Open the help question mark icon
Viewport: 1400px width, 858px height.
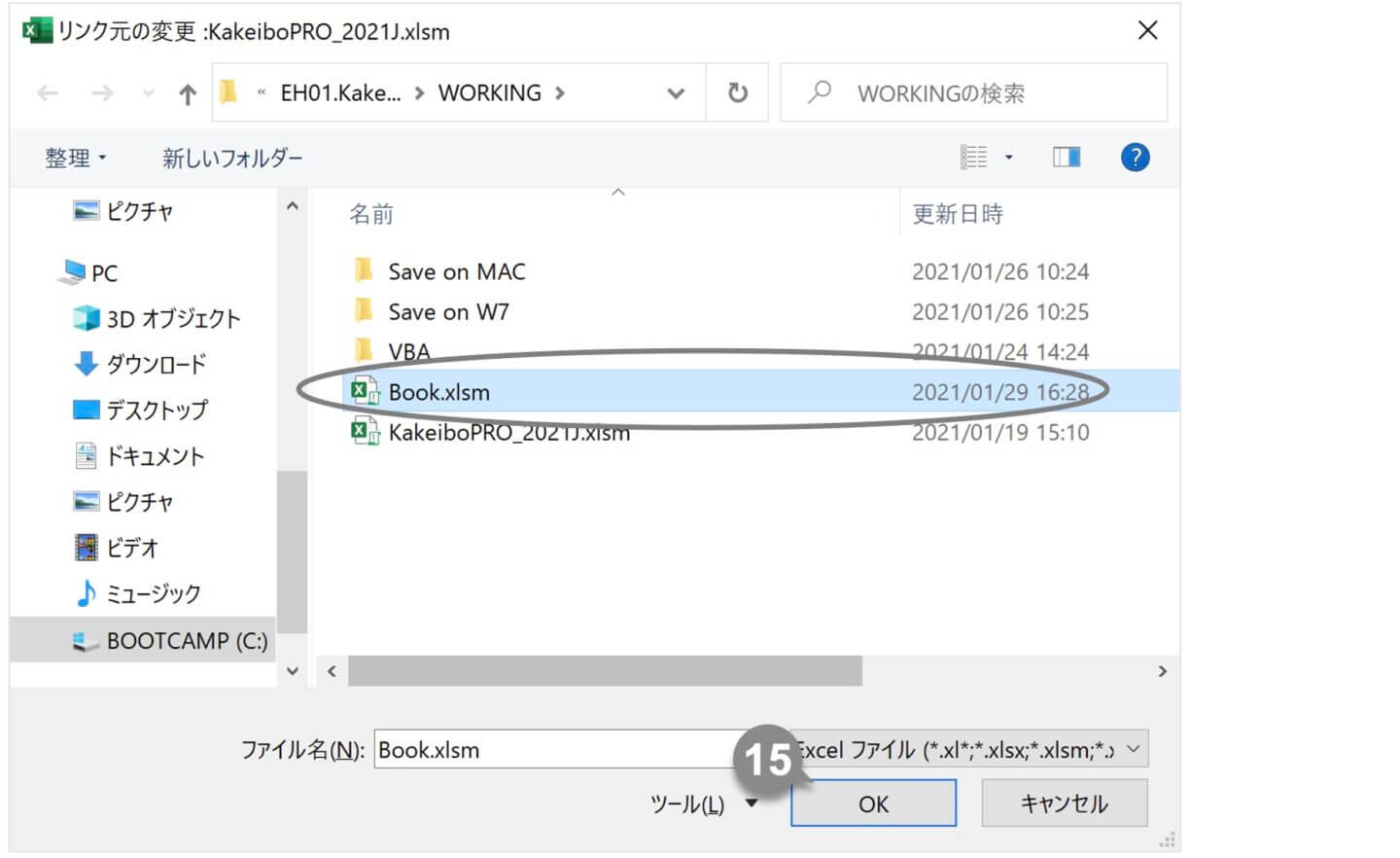1135,157
